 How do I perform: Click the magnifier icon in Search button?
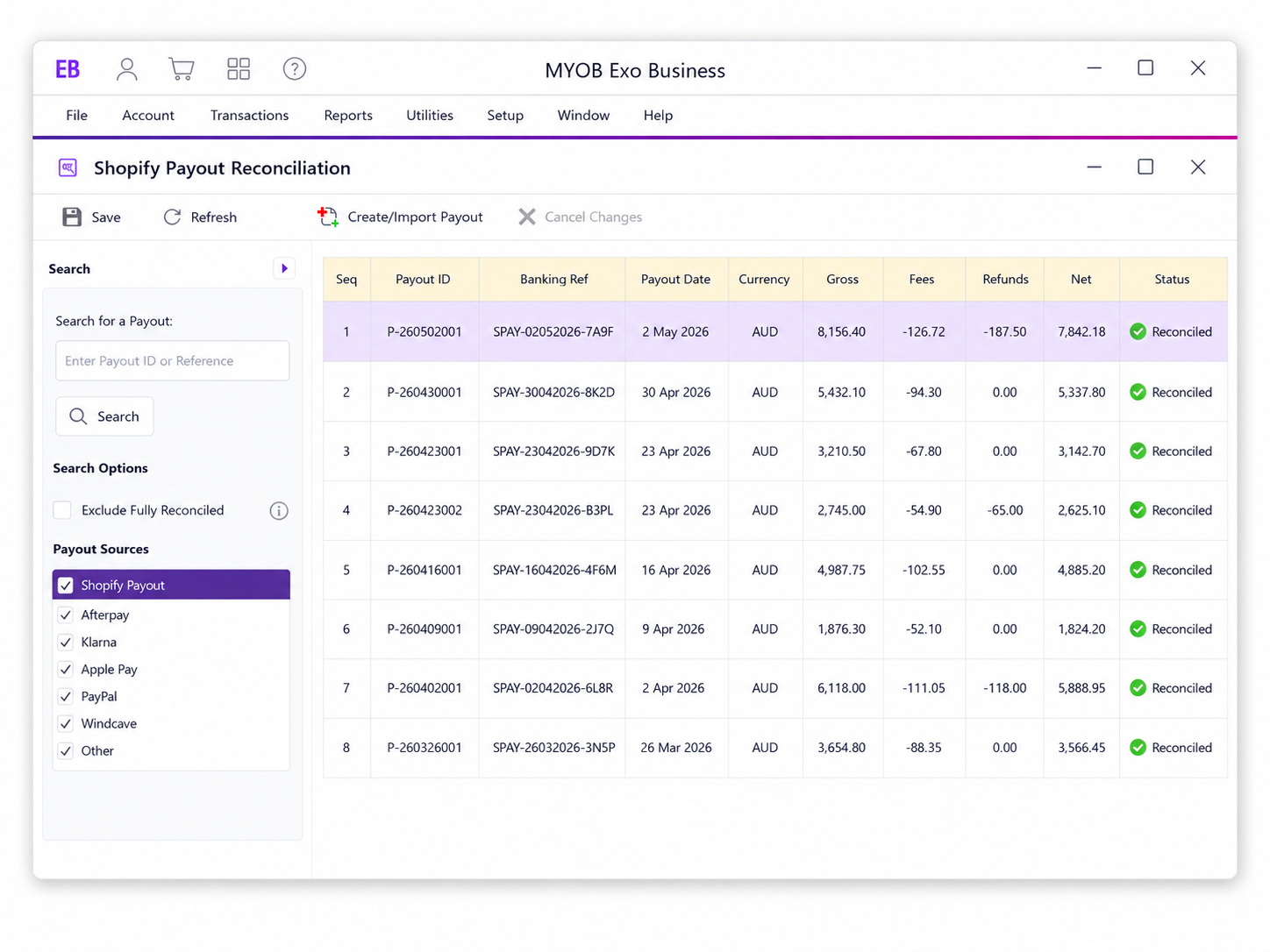coord(78,416)
